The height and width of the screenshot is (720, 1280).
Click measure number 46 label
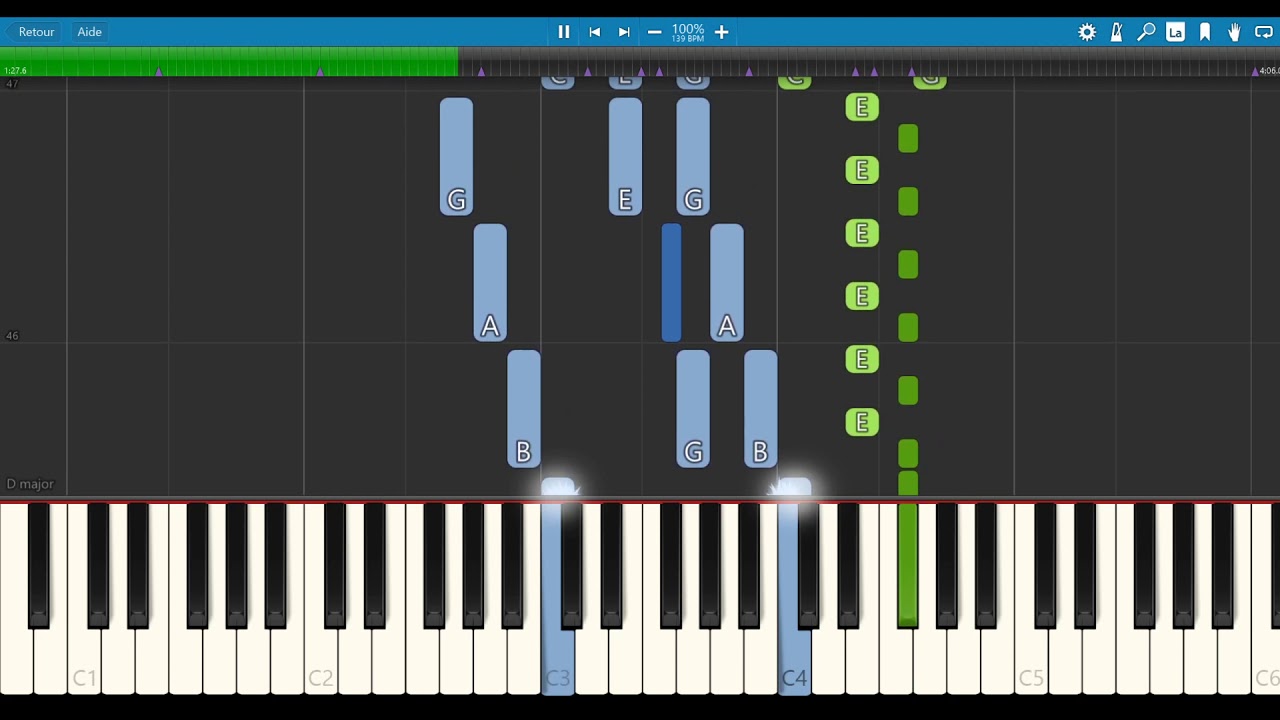[12, 336]
